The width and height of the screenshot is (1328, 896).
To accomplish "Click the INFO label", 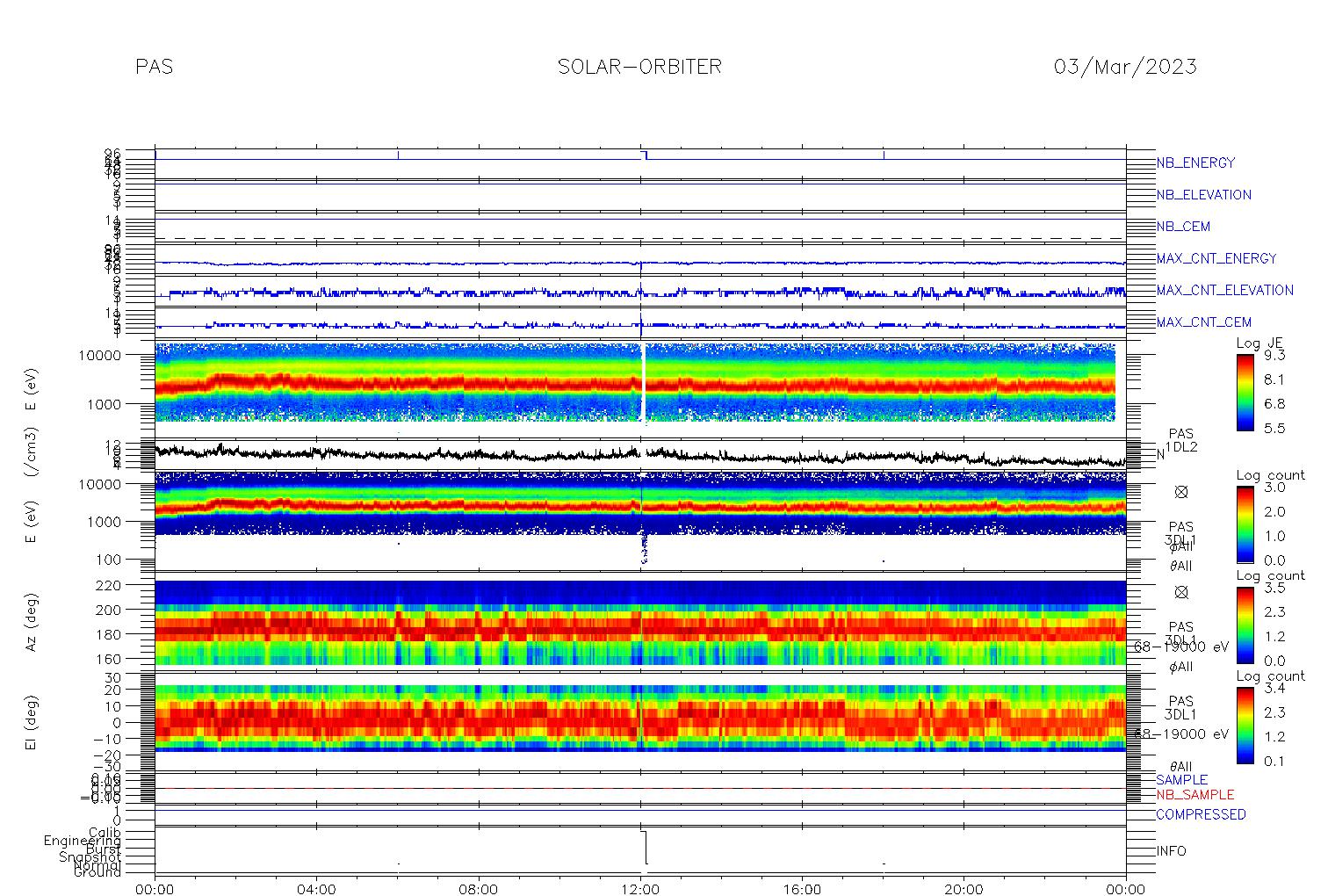I will coord(1171,851).
